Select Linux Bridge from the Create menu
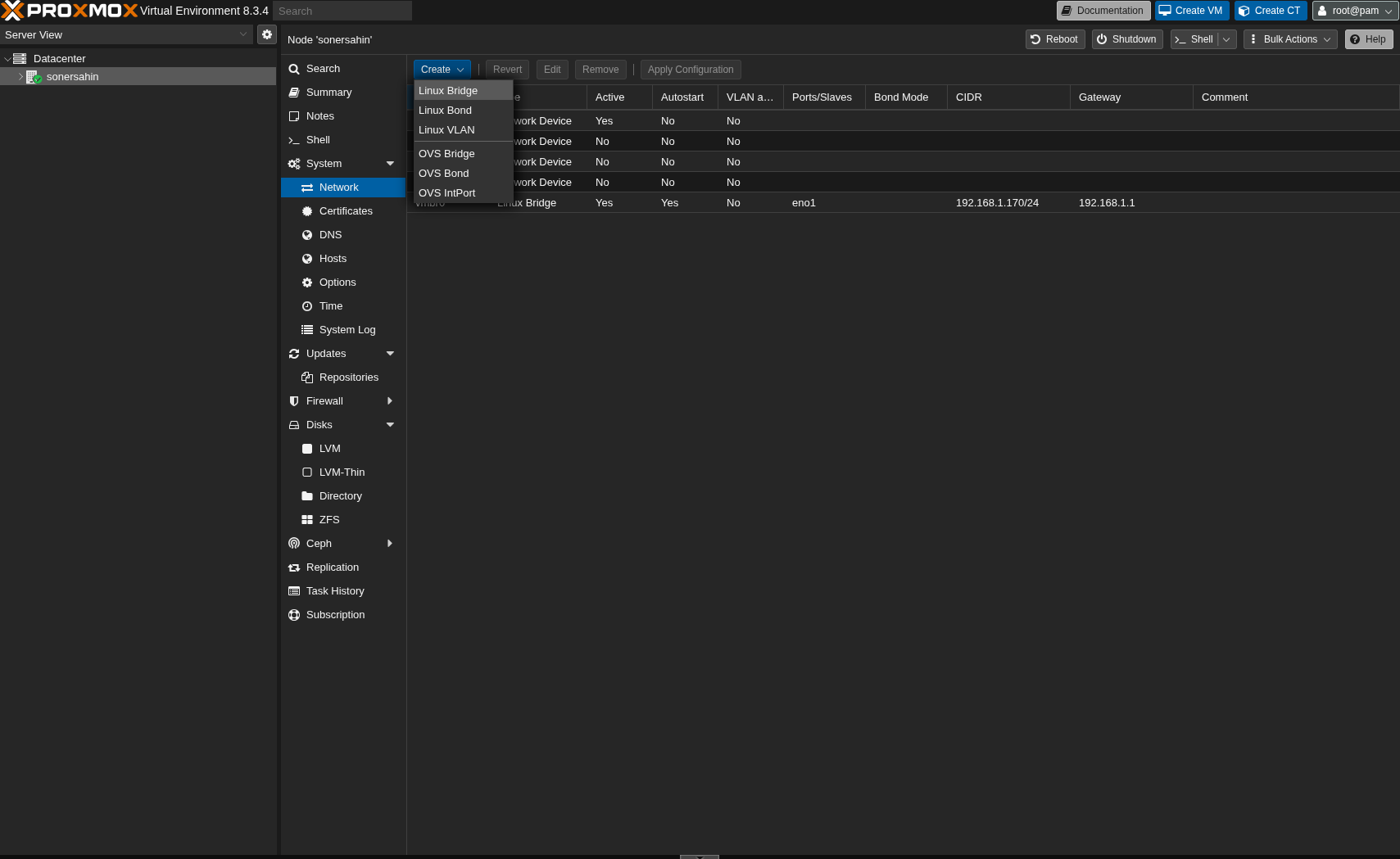The image size is (1400, 859). (447, 90)
